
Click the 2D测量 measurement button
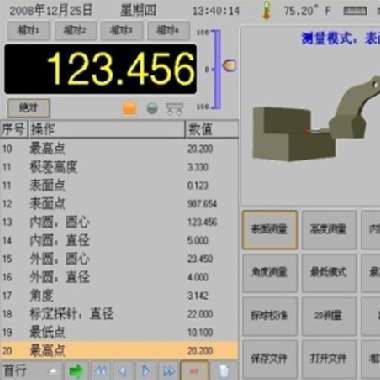[329, 316]
